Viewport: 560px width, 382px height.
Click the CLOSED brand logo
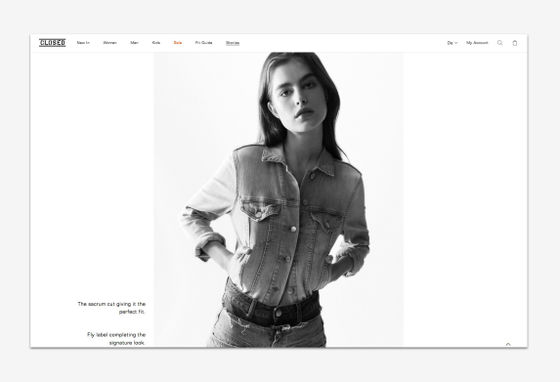52,43
